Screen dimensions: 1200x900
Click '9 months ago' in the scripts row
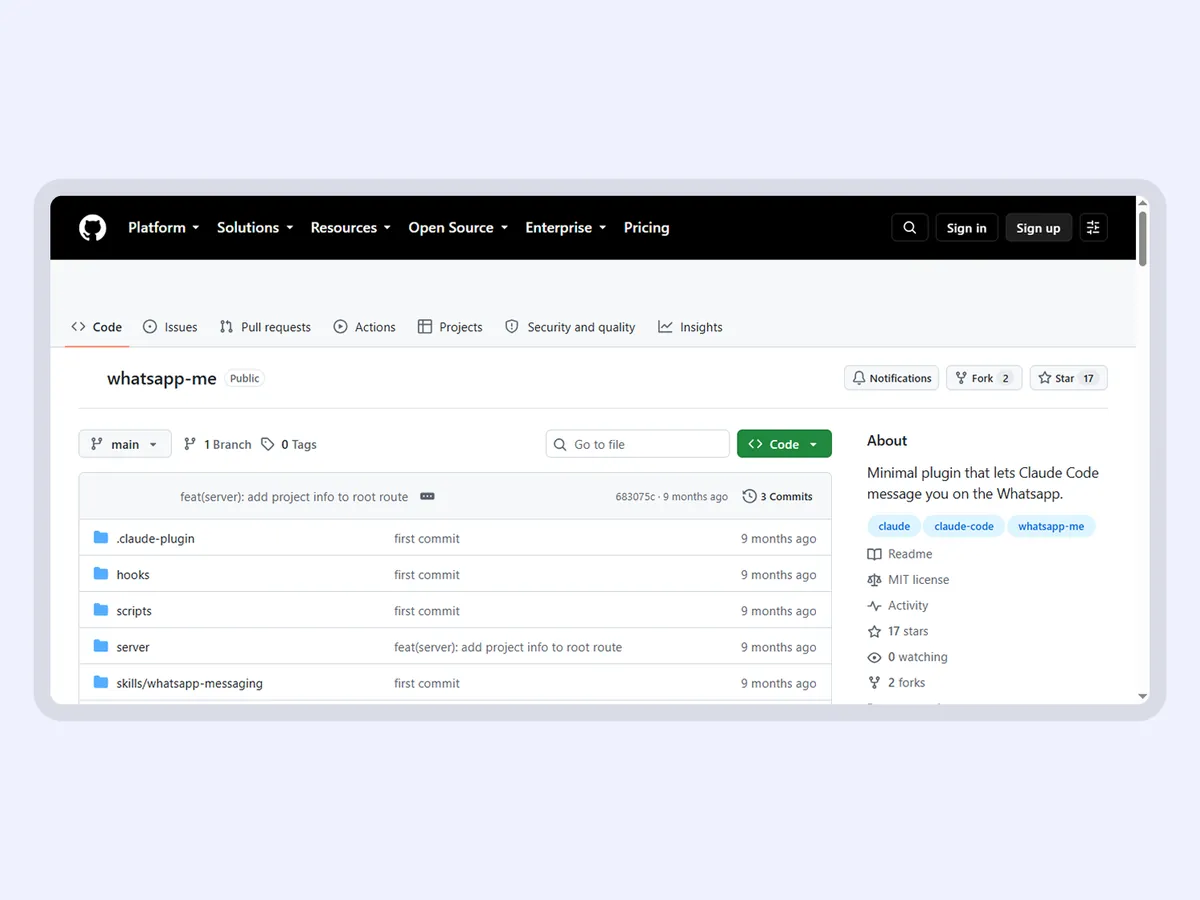click(x=778, y=611)
